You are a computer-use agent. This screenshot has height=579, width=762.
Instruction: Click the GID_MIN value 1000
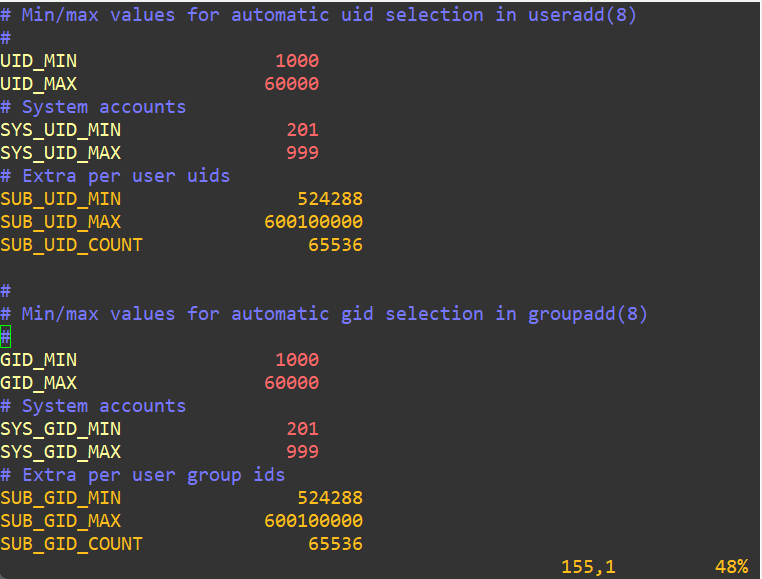[x=297, y=360]
